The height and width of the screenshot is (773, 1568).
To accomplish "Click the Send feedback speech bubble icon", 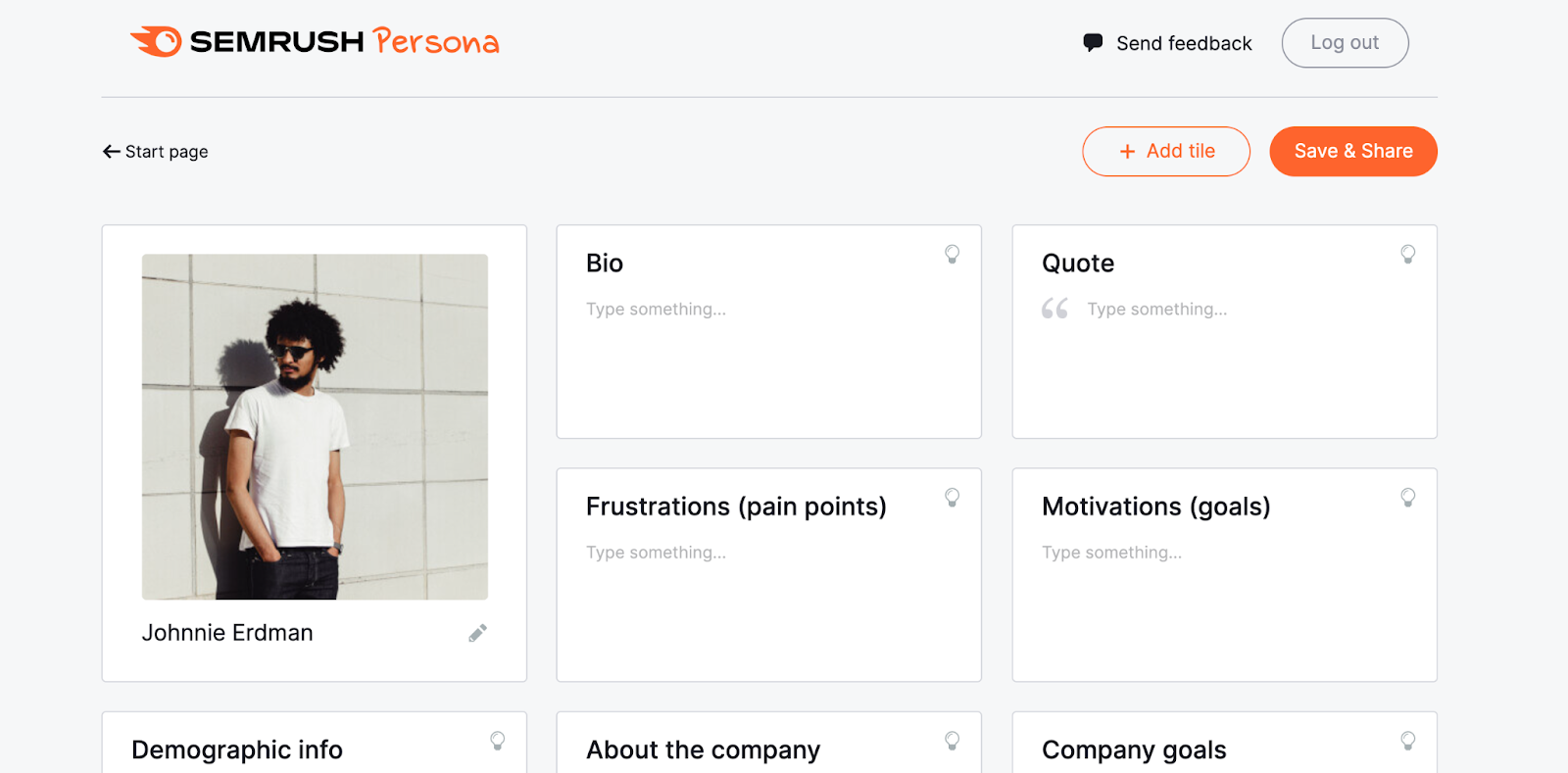I will (x=1093, y=43).
